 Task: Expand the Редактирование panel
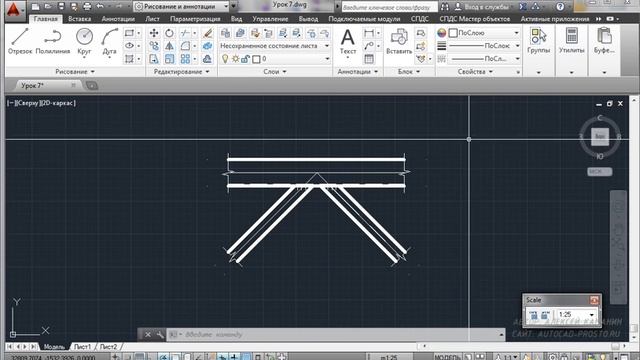pos(181,71)
